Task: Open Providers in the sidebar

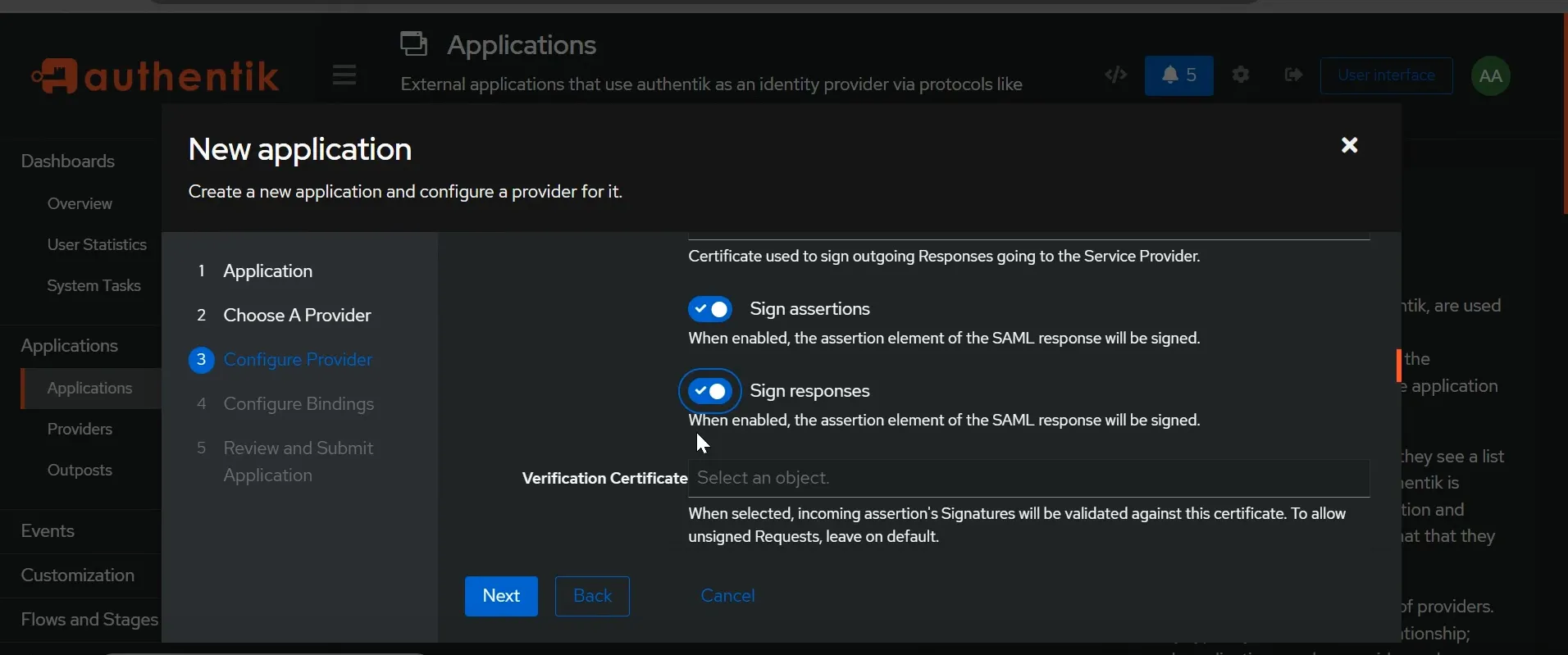Action: 80,430
